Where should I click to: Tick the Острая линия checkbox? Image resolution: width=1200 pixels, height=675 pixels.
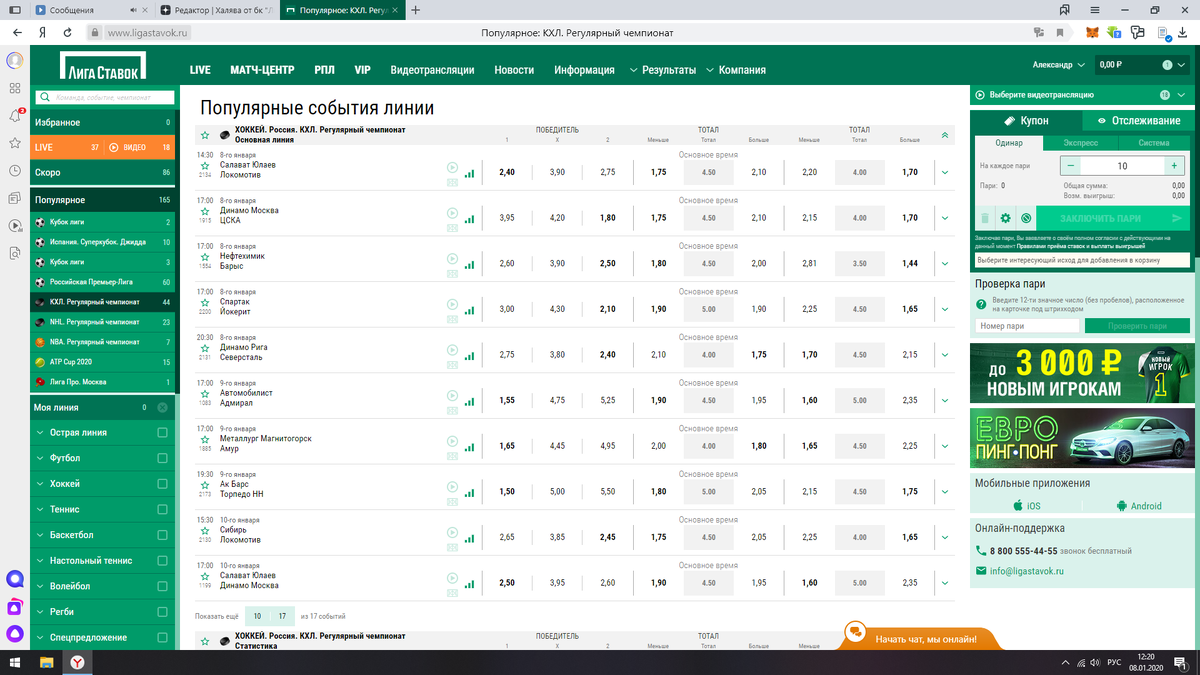click(x=162, y=433)
